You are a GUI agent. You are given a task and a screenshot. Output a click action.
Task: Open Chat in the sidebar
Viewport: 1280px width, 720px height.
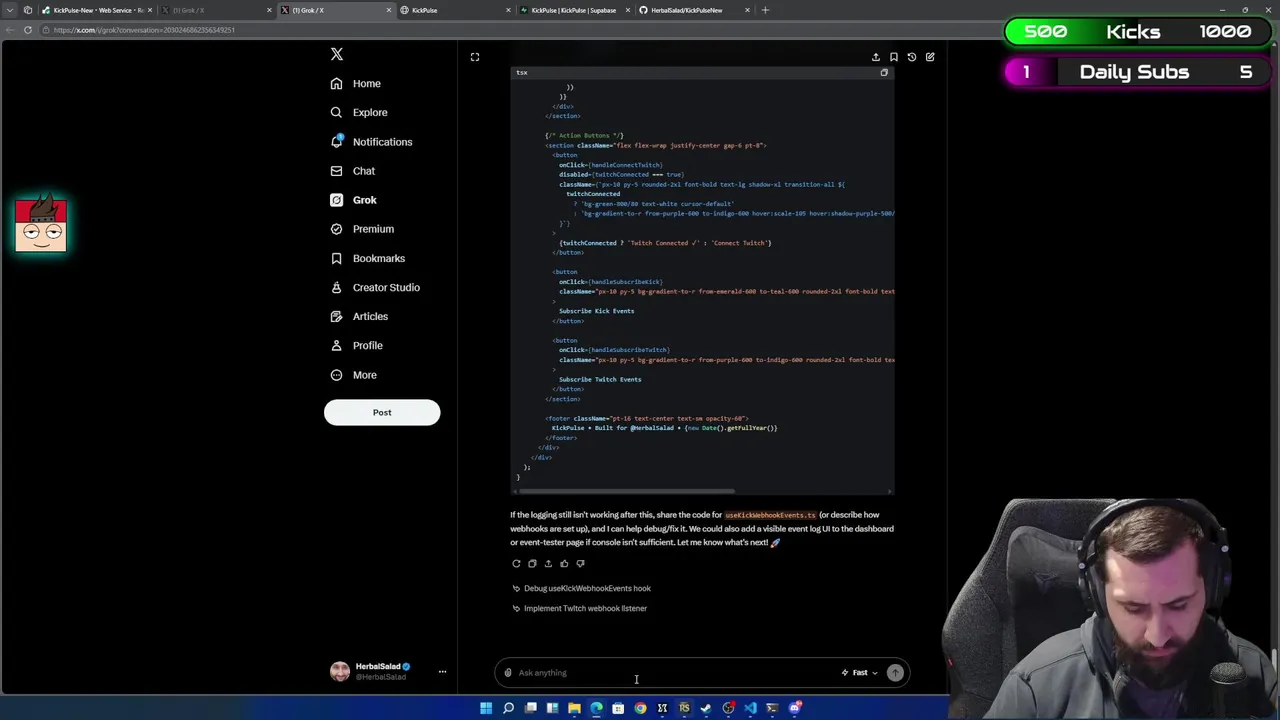pyautogui.click(x=352, y=171)
